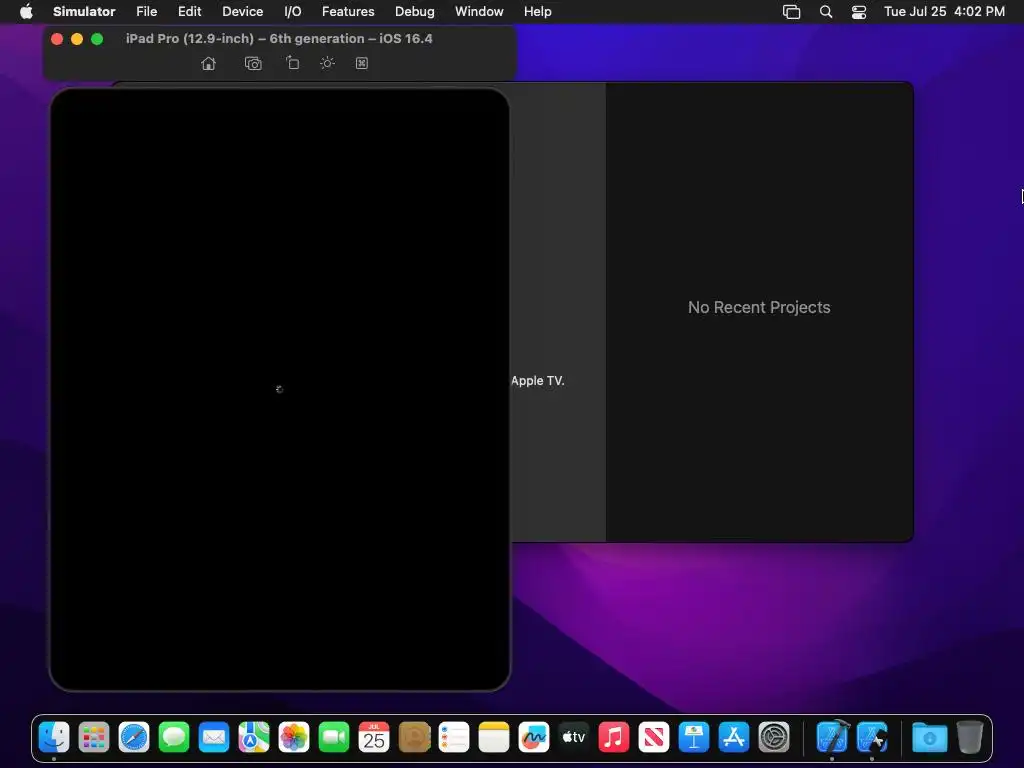Open Control Center in menu bar

click(x=859, y=11)
